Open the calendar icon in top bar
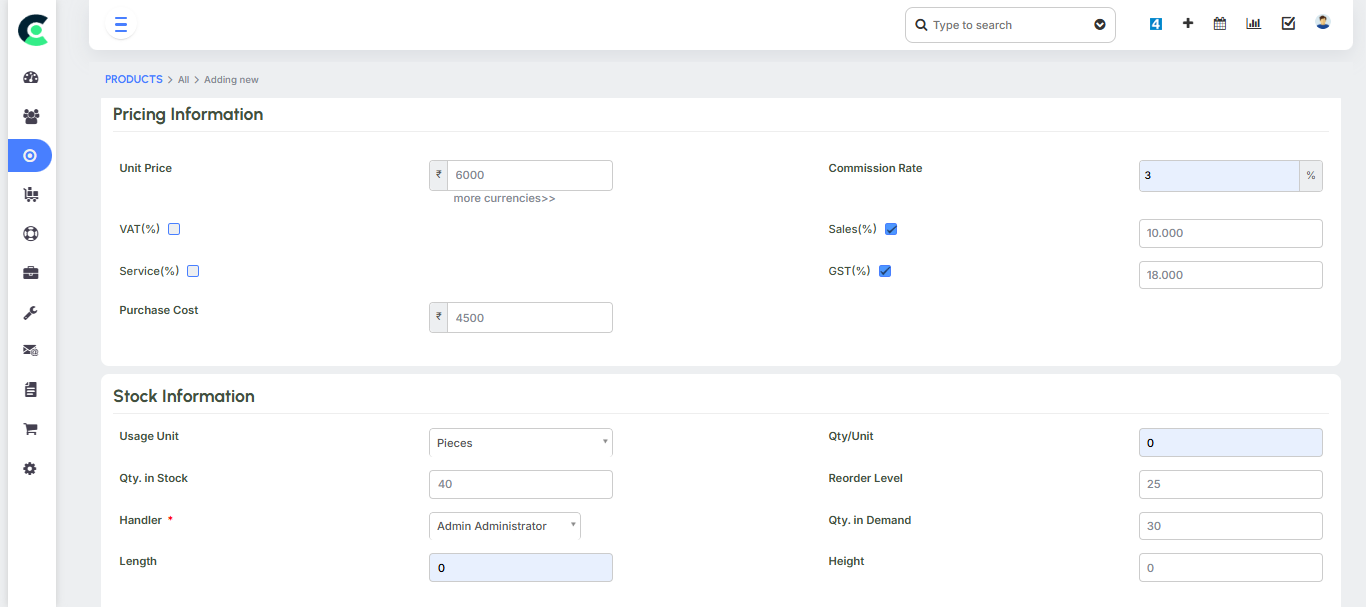Viewport: 1366px width, 607px height. pyautogui.click(x=1220, y=24)
